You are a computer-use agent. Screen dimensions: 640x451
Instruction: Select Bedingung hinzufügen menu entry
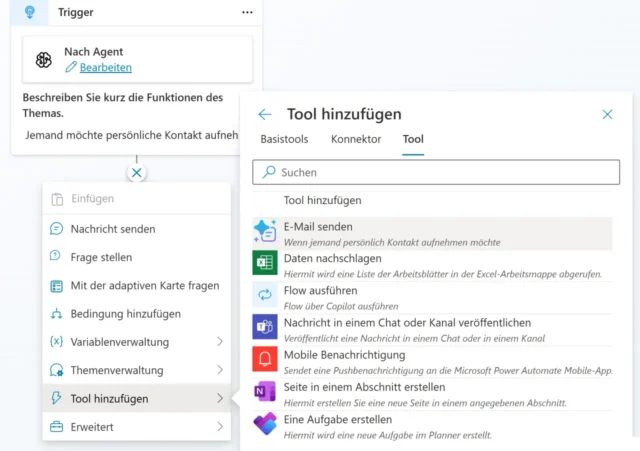coord(125,314)
